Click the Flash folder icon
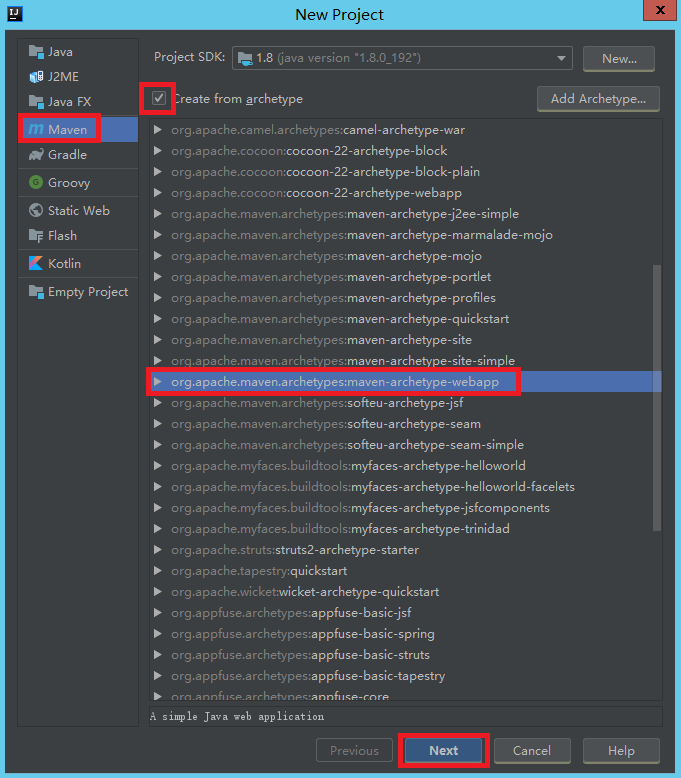The image size is (681, 778). (x=36, y=236)
